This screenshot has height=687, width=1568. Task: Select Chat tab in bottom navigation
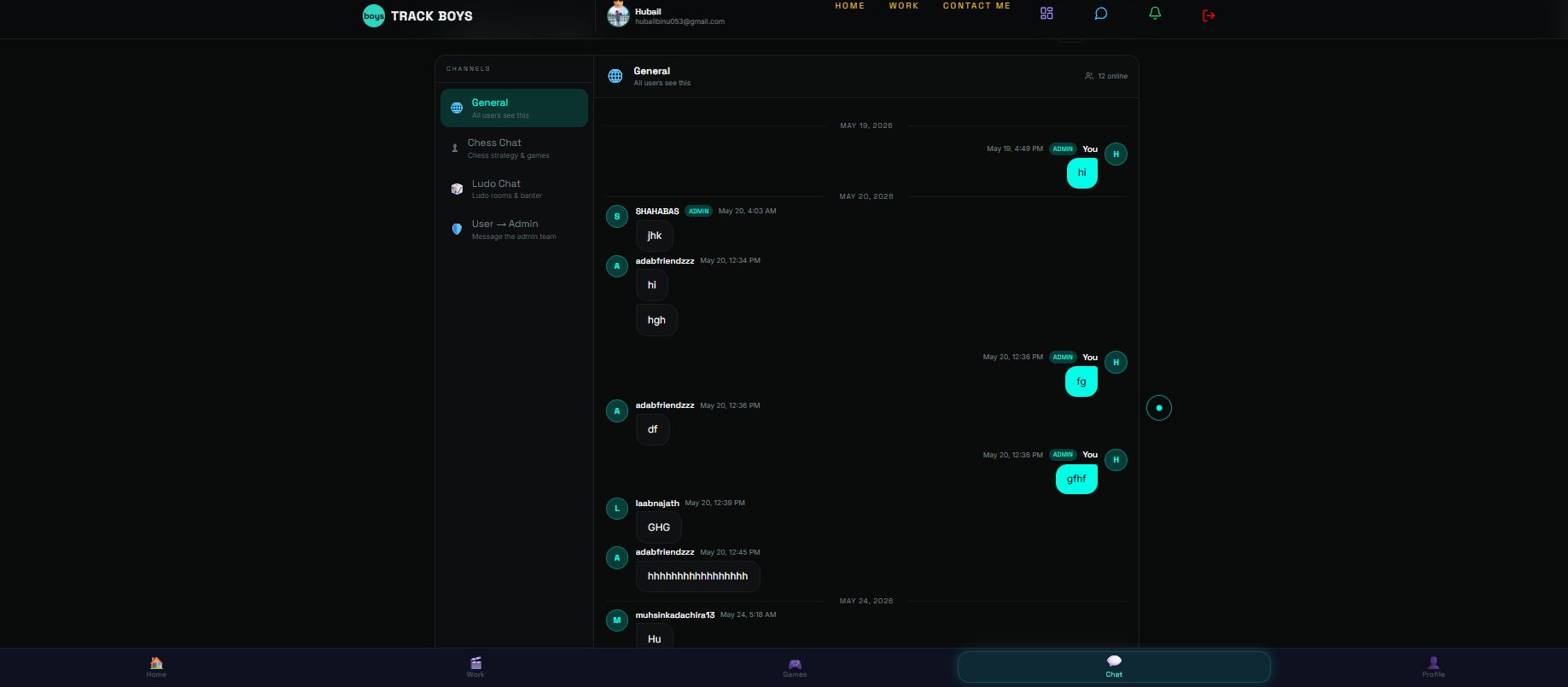(1114, 667)
